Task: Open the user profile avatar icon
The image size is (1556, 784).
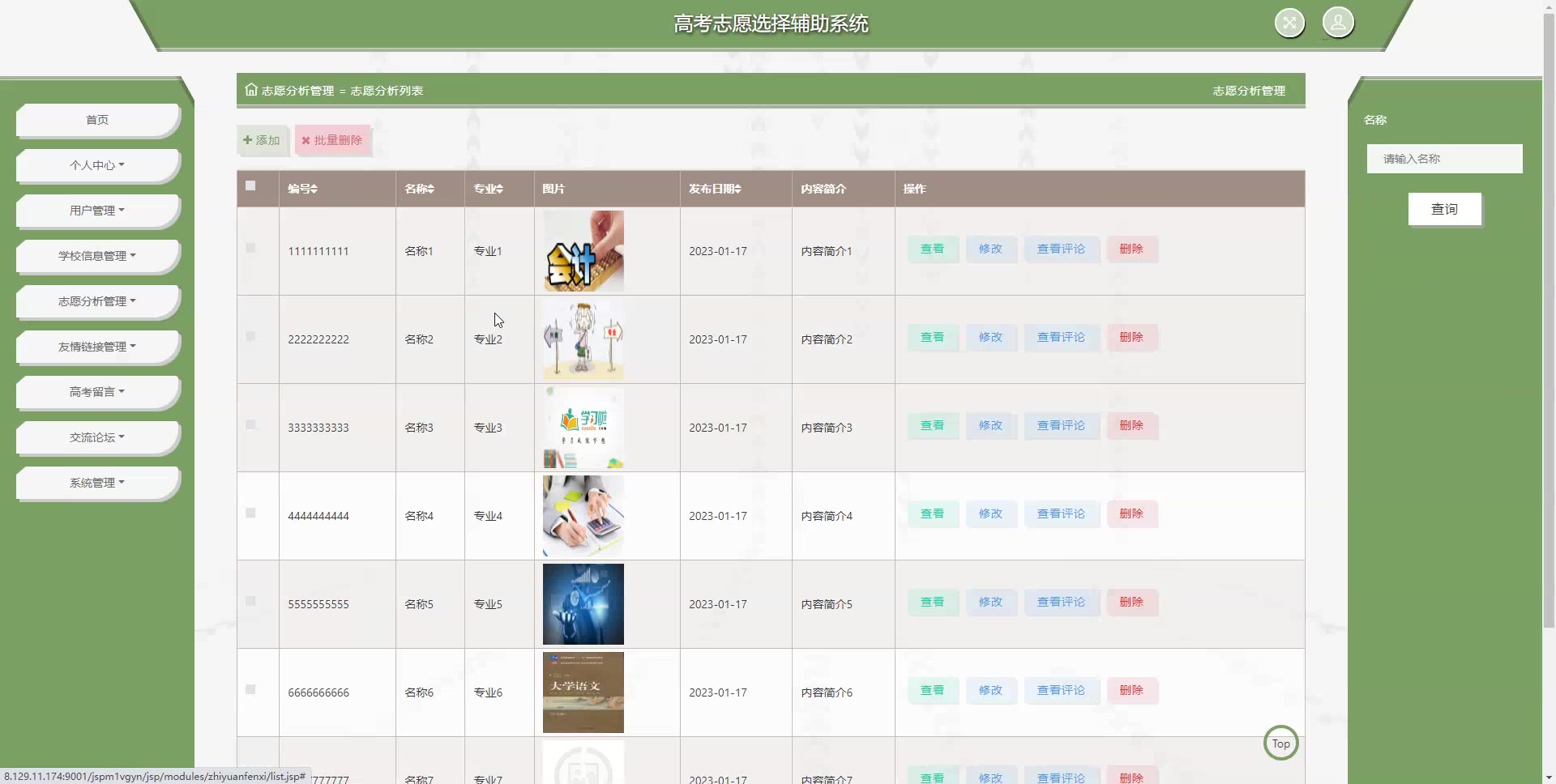Action: 1338,23
